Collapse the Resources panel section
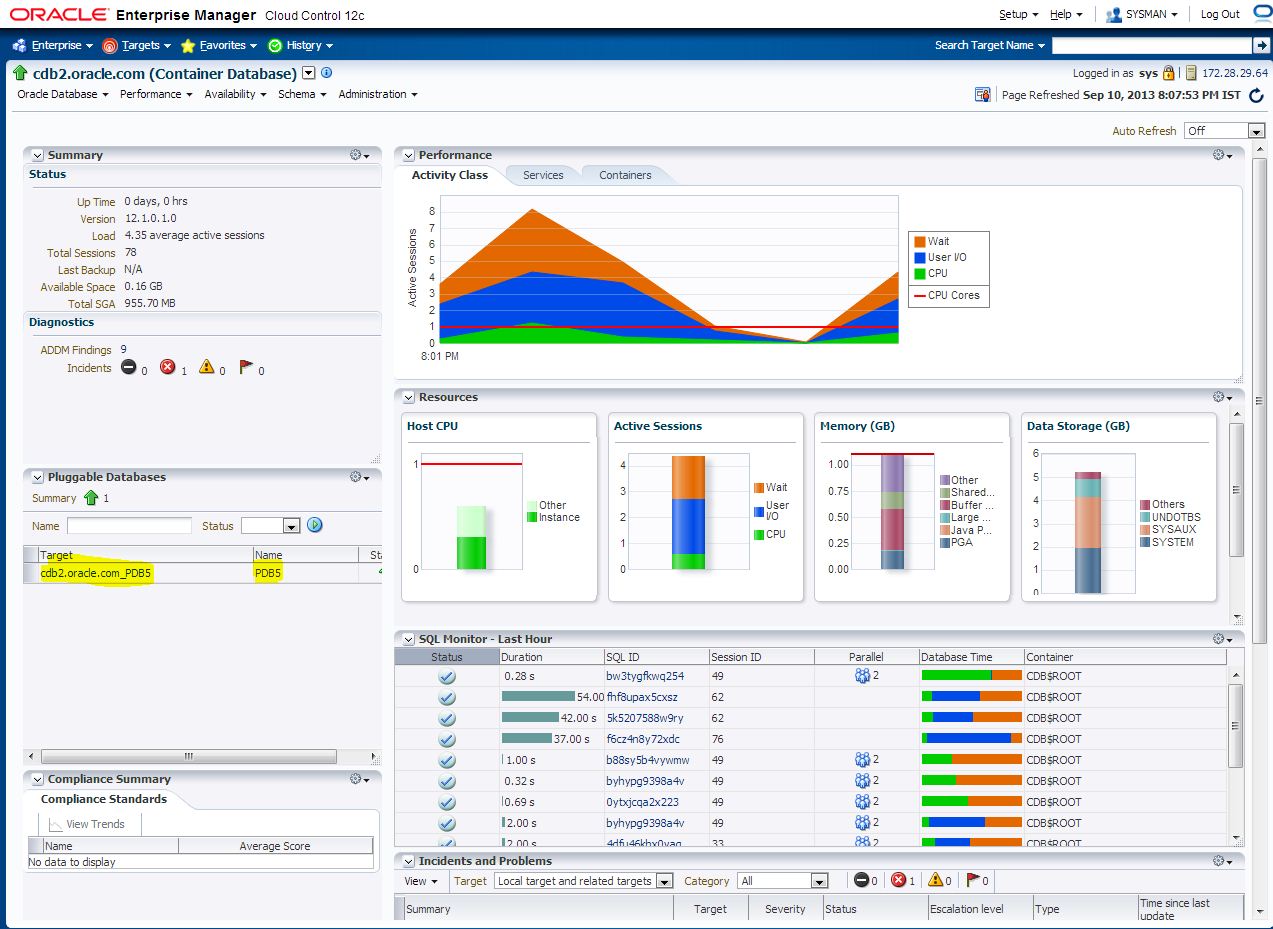Image resolution: width=1273 pixels, height=929 pixels. pyautogui.click(x=408, y=397)
